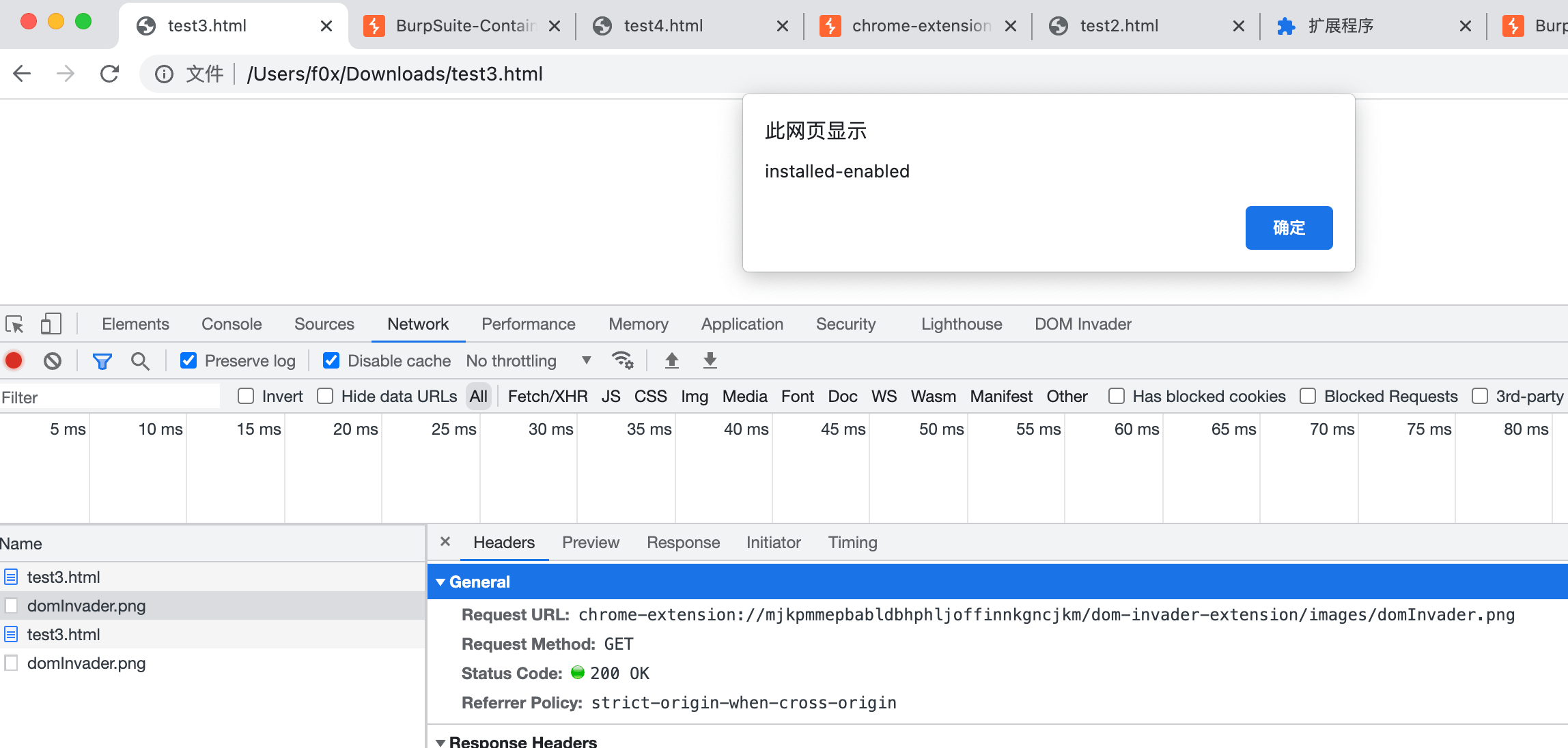Uncheck Disable cache checkbox
This screenshot has height=748, width=1568.
331,360
